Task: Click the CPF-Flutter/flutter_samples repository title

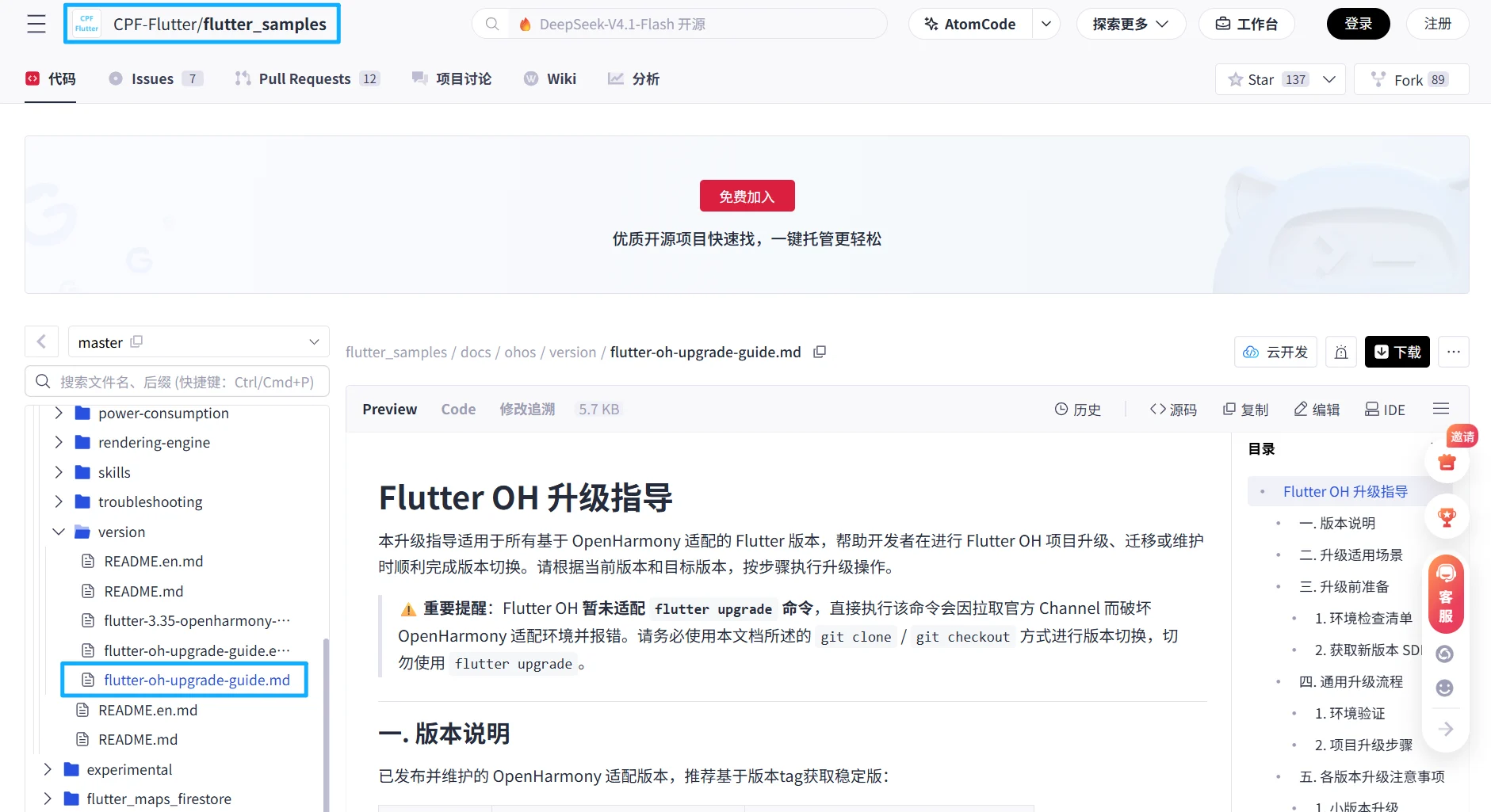Action: click(x=220, y=24)
